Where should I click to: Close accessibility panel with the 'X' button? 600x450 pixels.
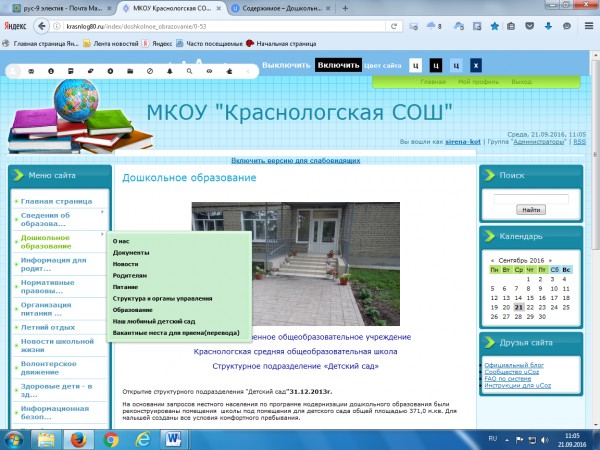tap(476, 65)
